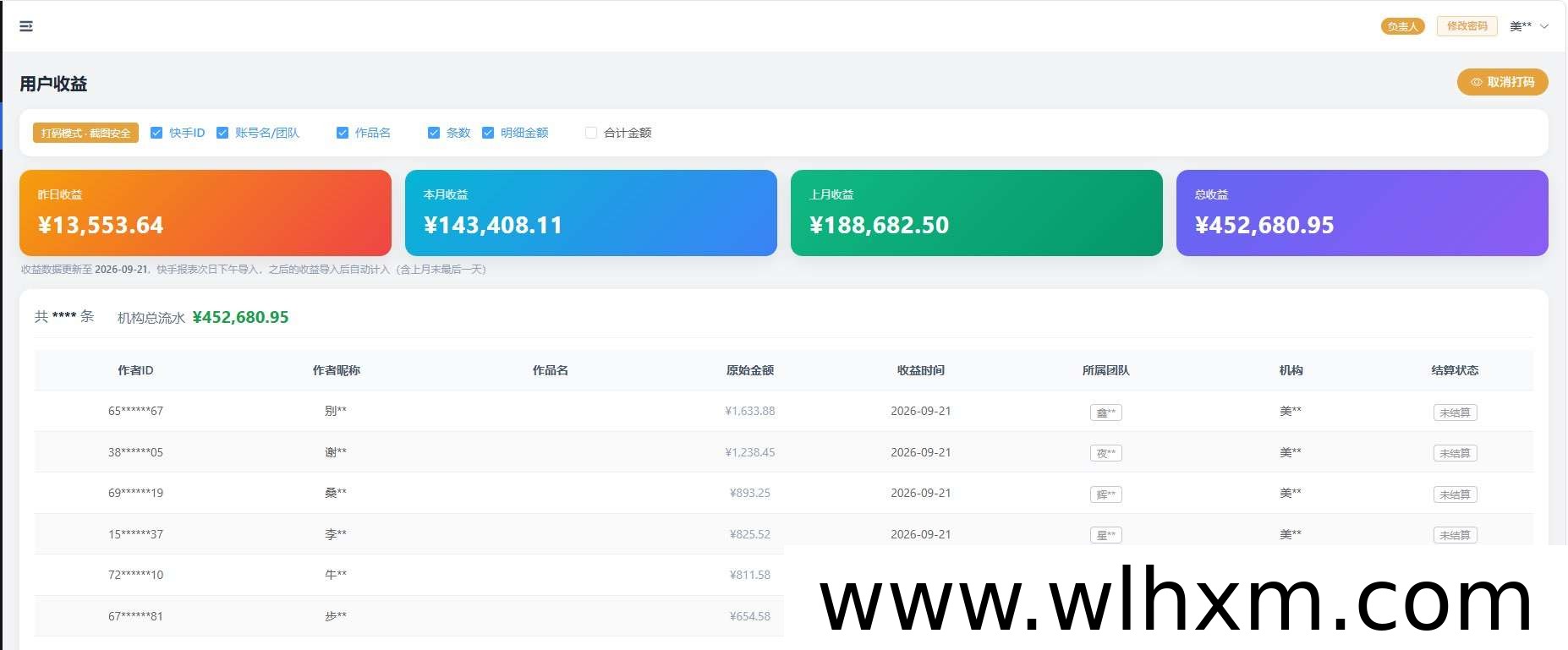Click the 收益时间 column header
Image resolution: width=1568 pixels, height=650 pixels.
[x=921, y=370]
